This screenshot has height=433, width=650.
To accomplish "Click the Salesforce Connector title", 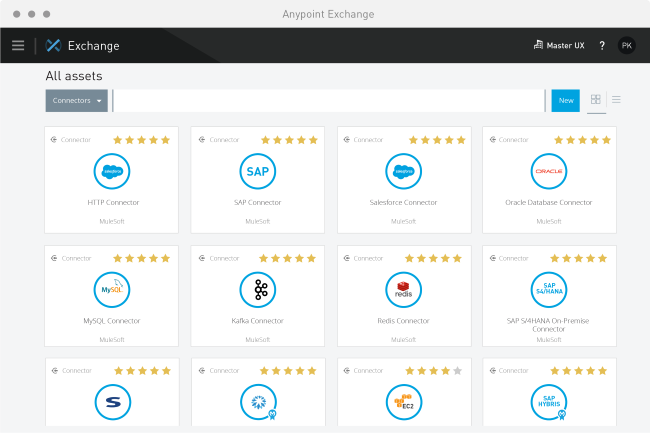I will (403, 203).
